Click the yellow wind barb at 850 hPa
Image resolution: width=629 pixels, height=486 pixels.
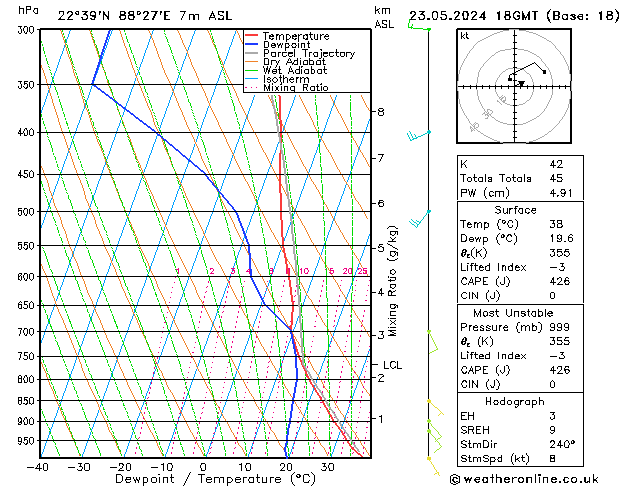point(436,407)
